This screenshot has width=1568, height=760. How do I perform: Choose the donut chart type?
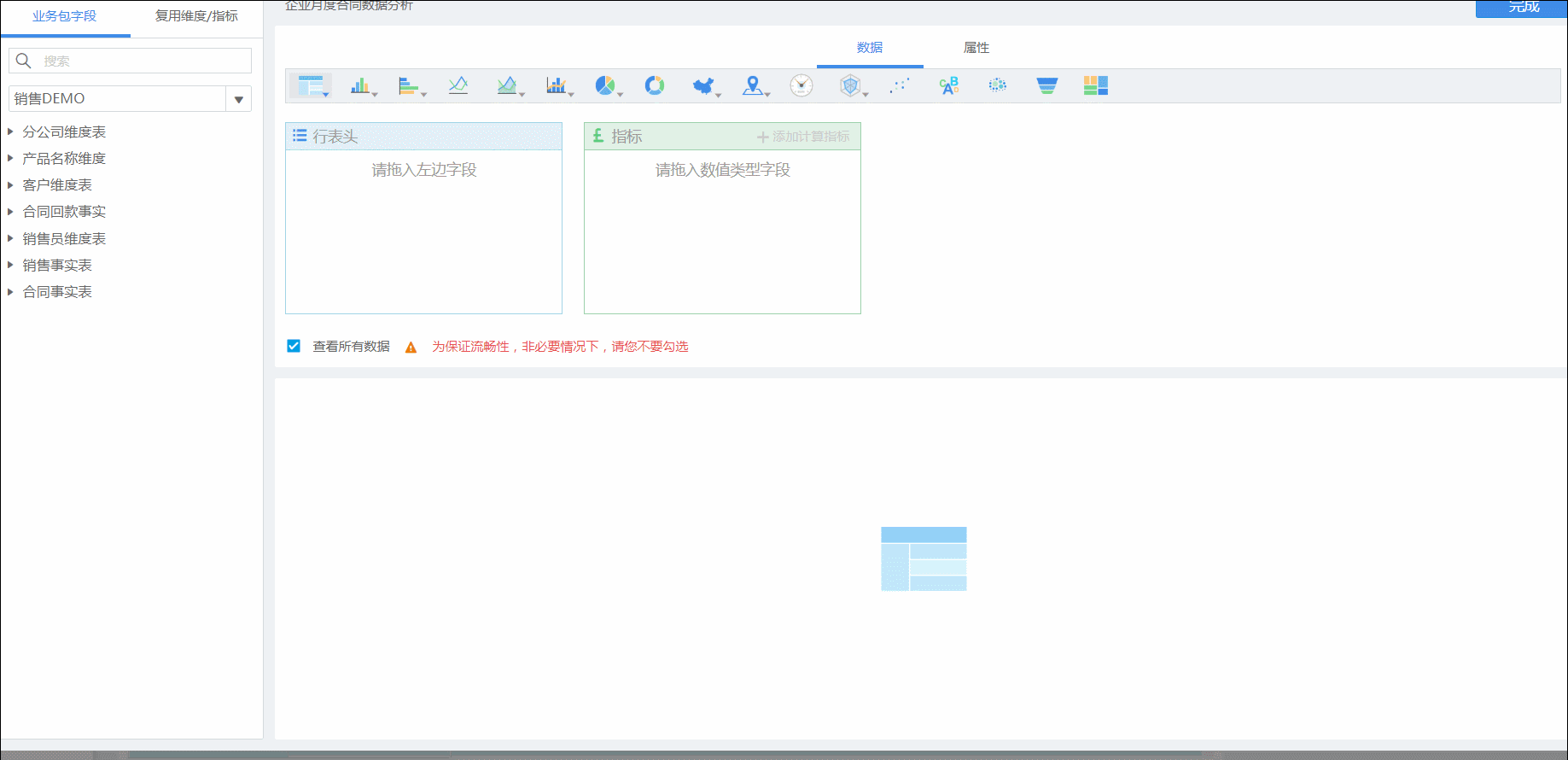[655, 85]
